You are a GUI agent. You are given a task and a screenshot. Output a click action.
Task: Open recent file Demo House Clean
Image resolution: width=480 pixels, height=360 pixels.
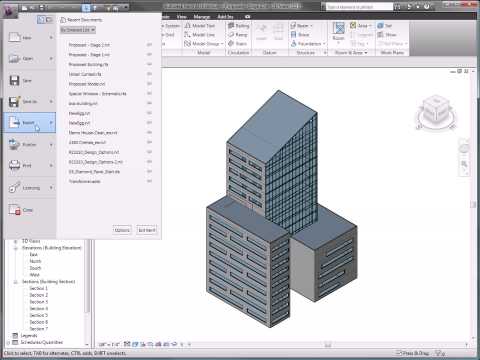point(93,133)
